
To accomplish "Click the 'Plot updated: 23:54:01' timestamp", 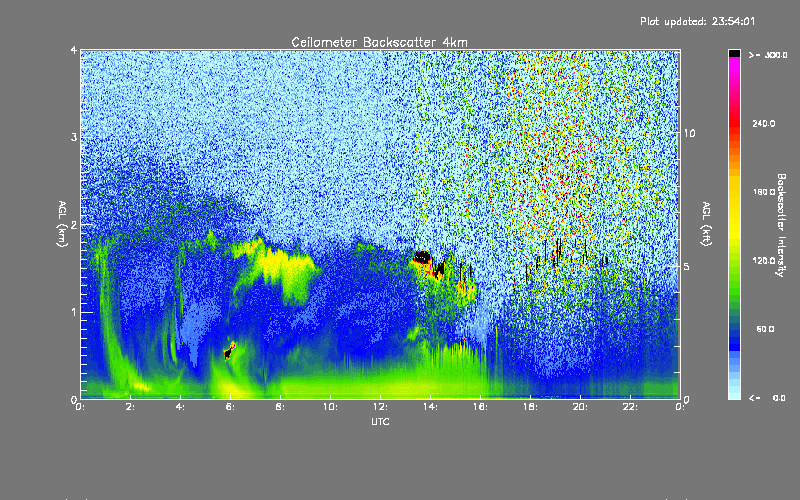I will click(697, 21).
